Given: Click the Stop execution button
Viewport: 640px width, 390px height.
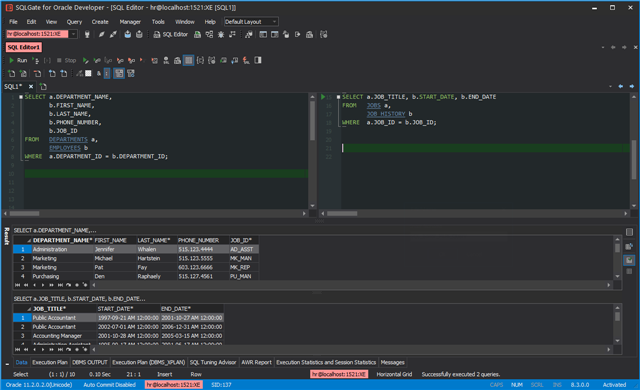Looking at the screenshot, I should (x=66, y=60).
